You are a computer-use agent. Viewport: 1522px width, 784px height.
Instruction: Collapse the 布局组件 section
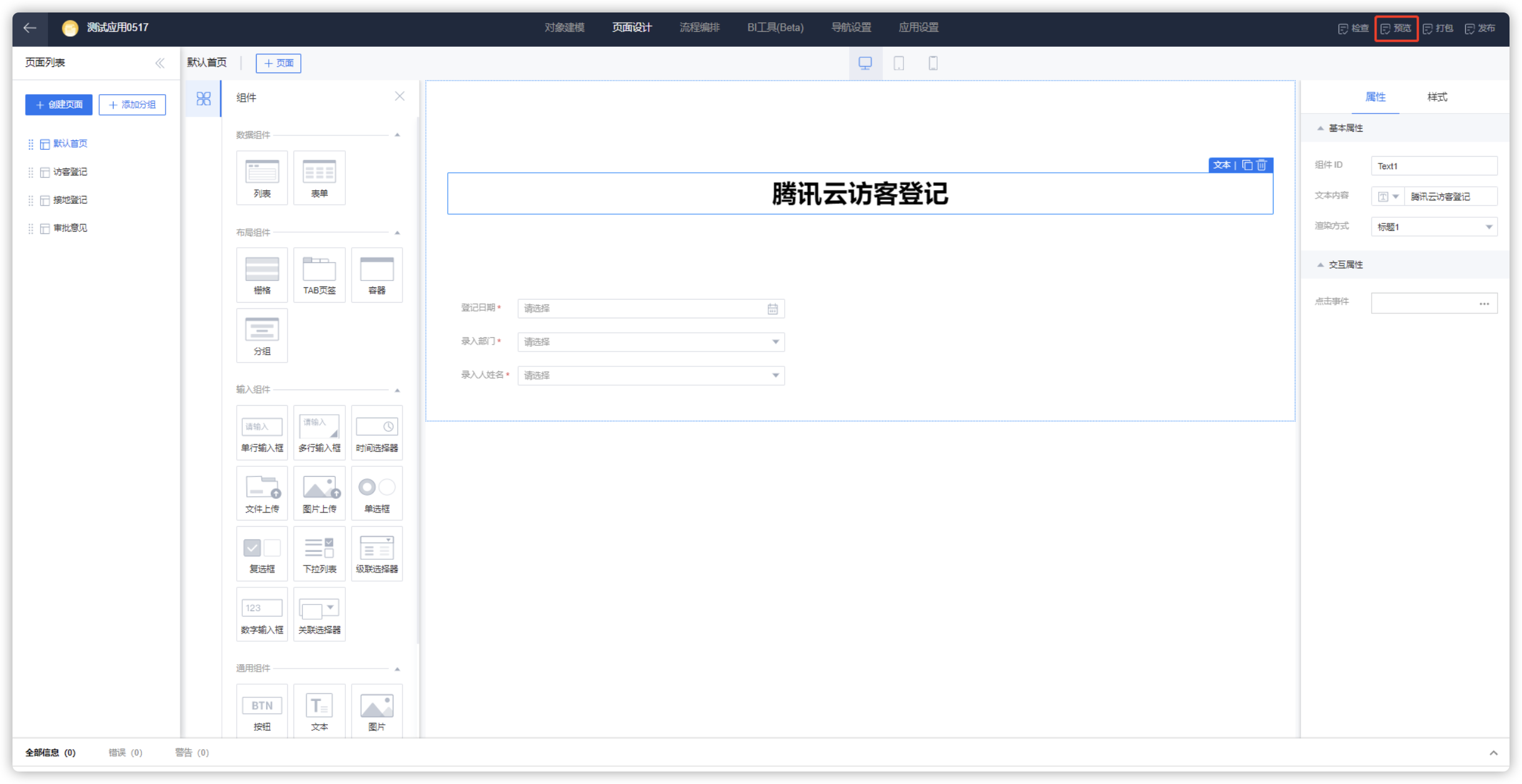click(397, 232)
